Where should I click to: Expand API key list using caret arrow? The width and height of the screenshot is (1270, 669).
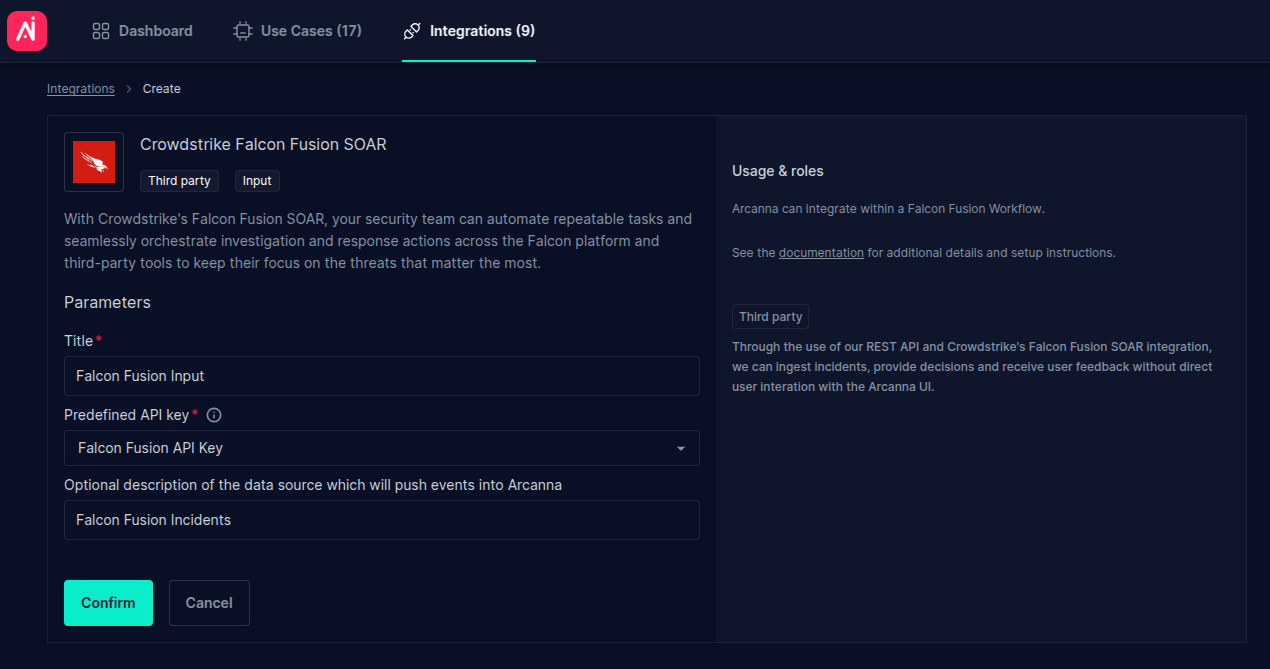point(681,448)
